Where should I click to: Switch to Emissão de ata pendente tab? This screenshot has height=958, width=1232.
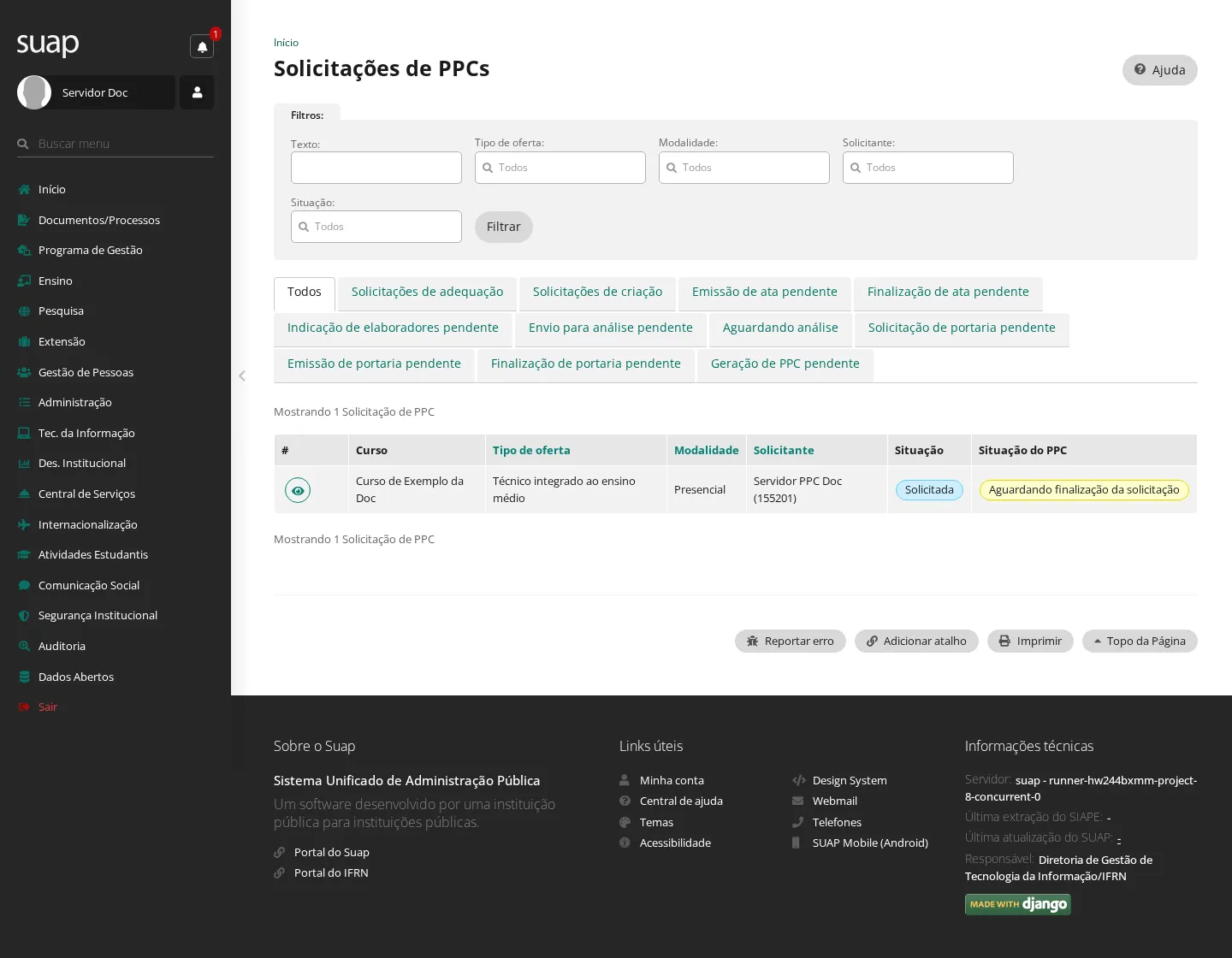[765, 293]
